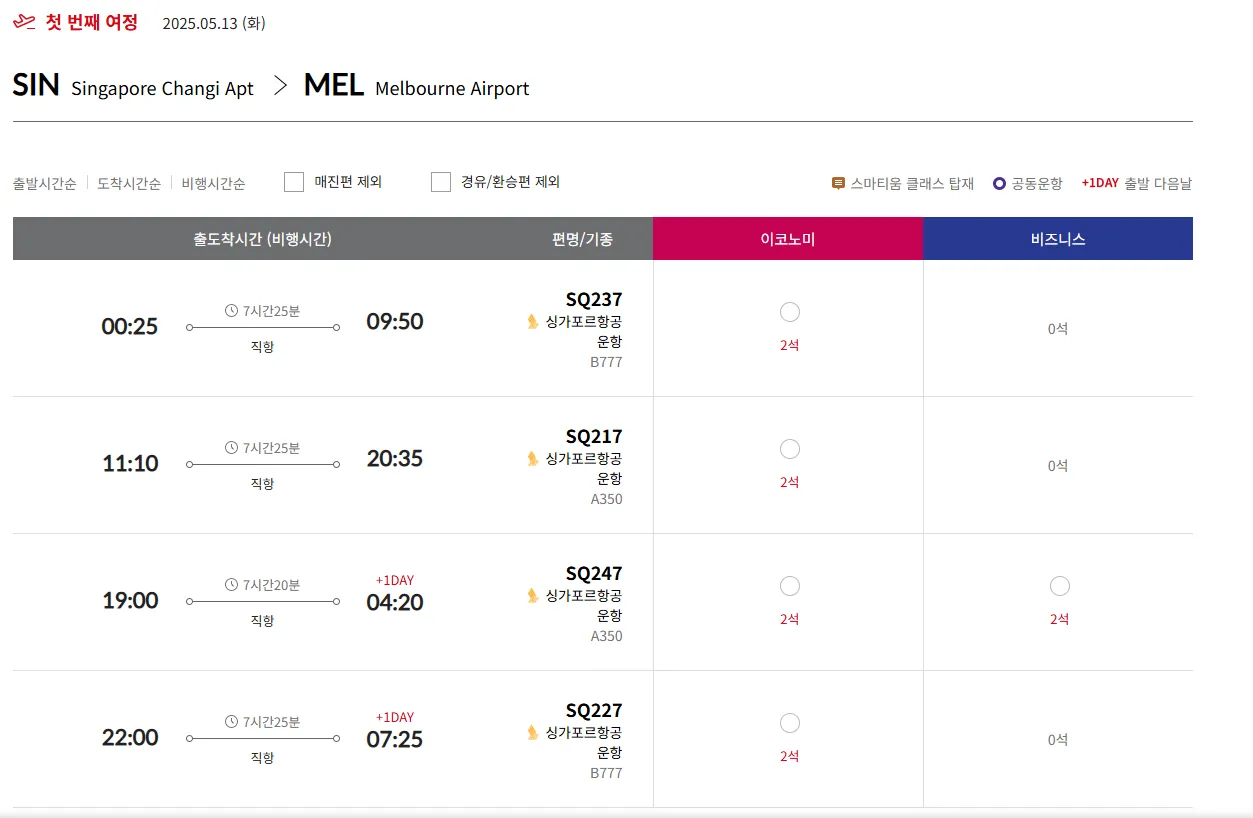Sort flights by 출발시간순
Viewport: 1253px width, 818px height.
click(45, 183)
